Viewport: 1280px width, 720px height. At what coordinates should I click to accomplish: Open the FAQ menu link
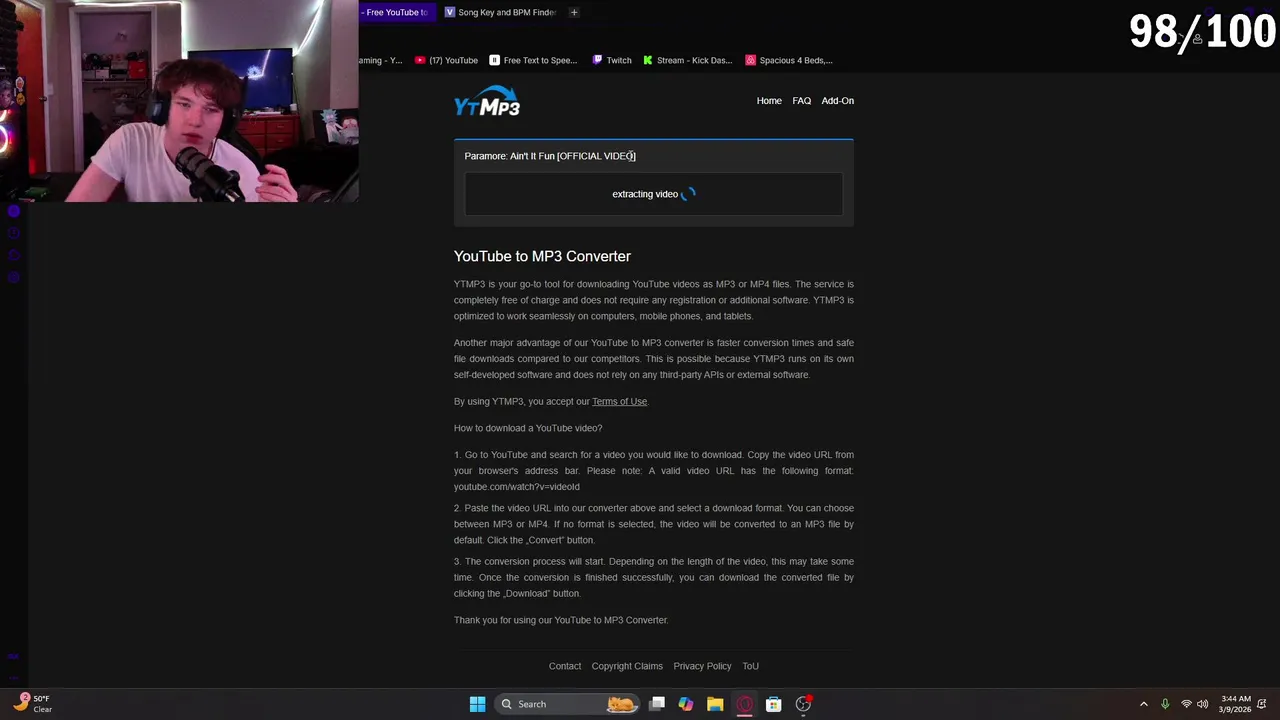(x=802, y=101)
